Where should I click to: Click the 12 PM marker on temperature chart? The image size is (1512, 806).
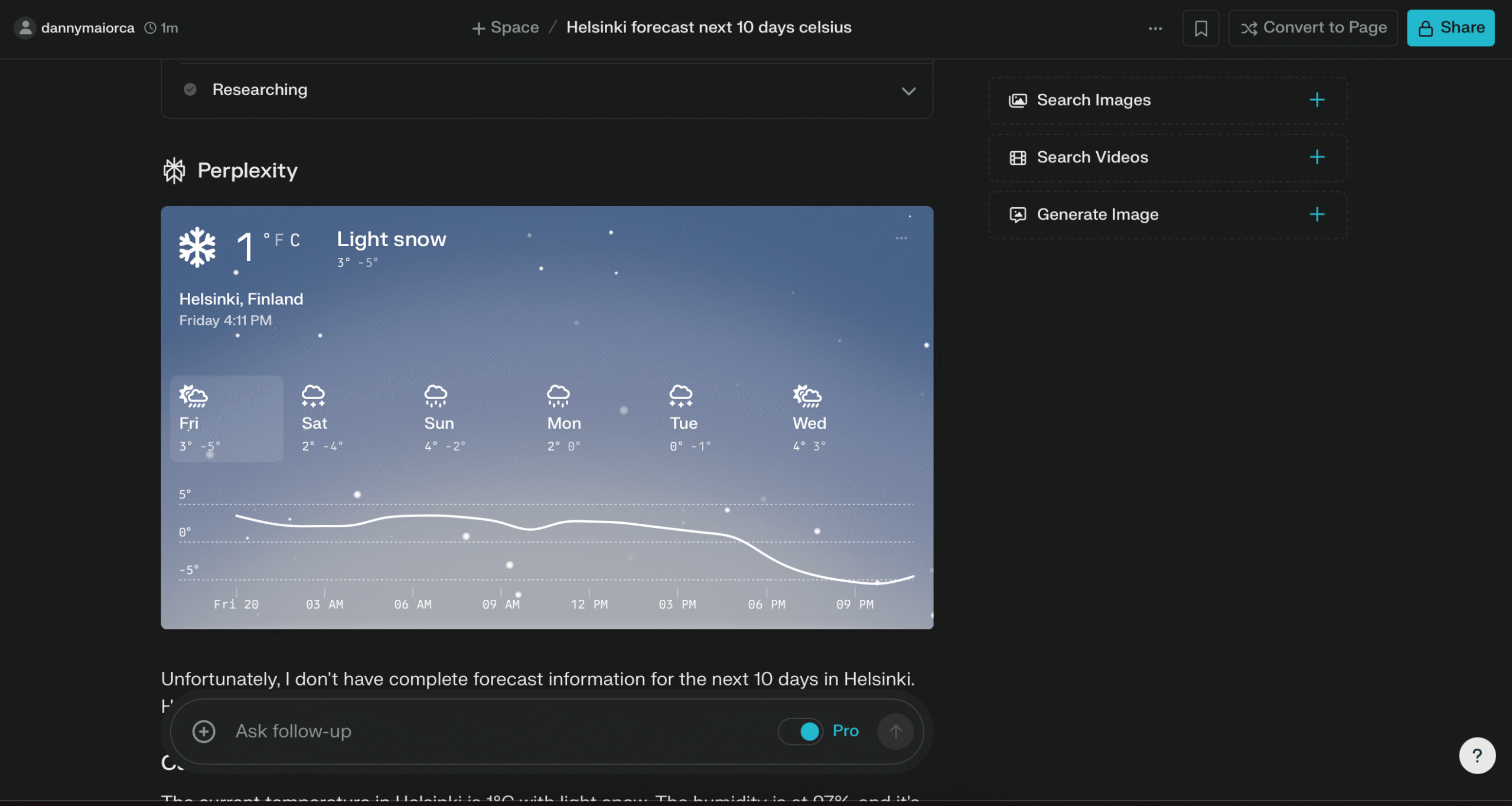(x=589, y=603)
